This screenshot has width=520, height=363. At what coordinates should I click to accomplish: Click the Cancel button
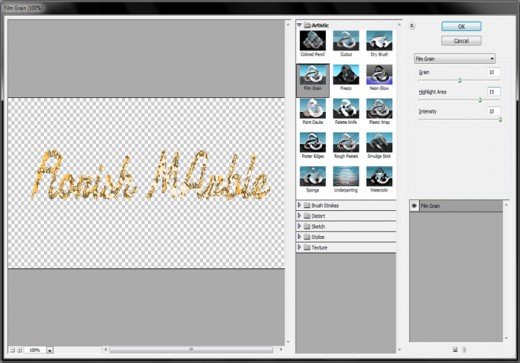[461, 41]
